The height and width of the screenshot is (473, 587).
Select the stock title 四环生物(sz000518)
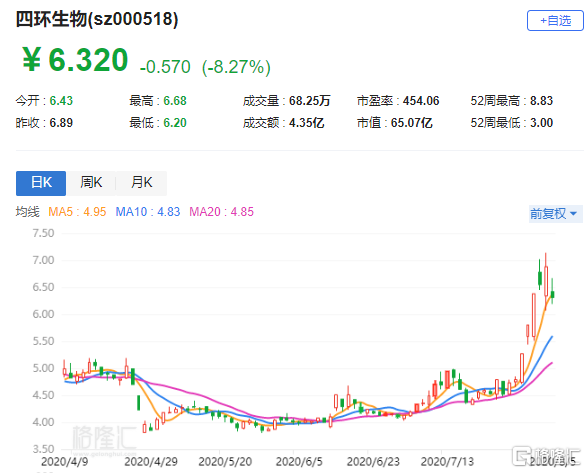point(97,19)
